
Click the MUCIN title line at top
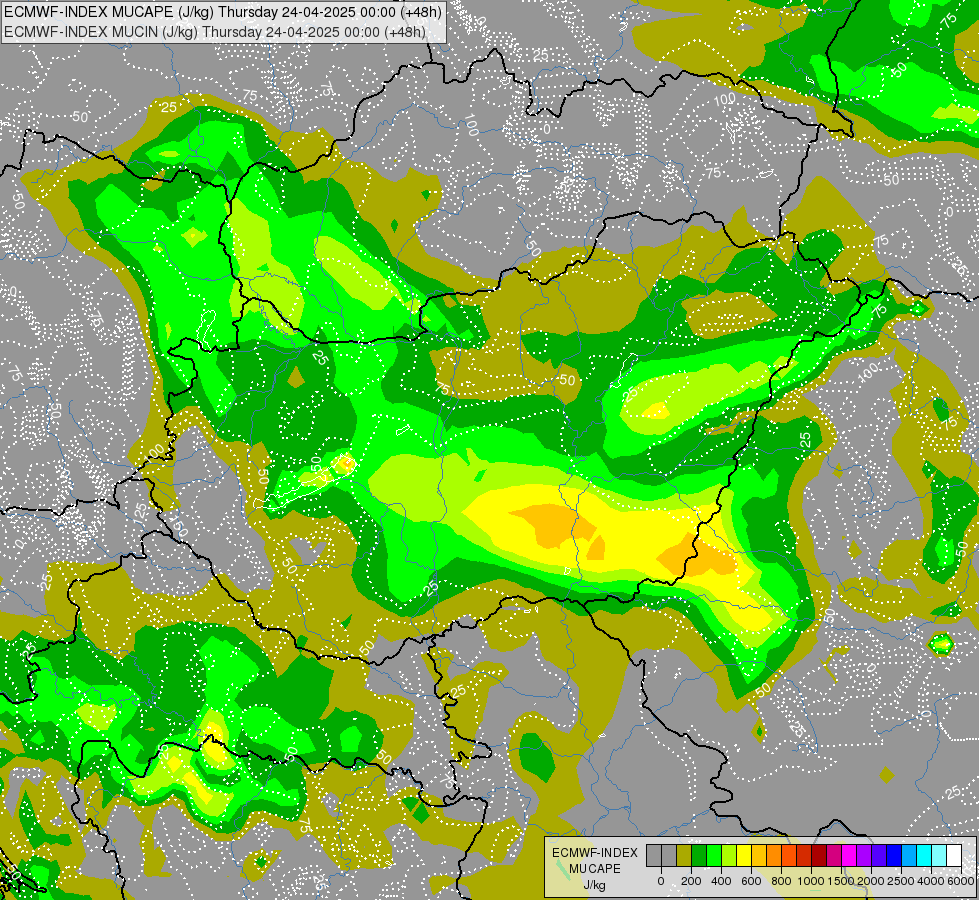pyautogui.click(x=215, y=31)
